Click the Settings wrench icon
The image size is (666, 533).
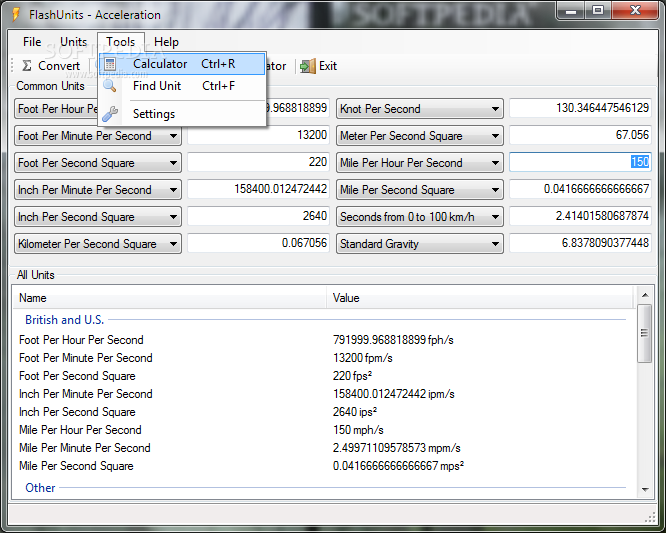[110, 114]
